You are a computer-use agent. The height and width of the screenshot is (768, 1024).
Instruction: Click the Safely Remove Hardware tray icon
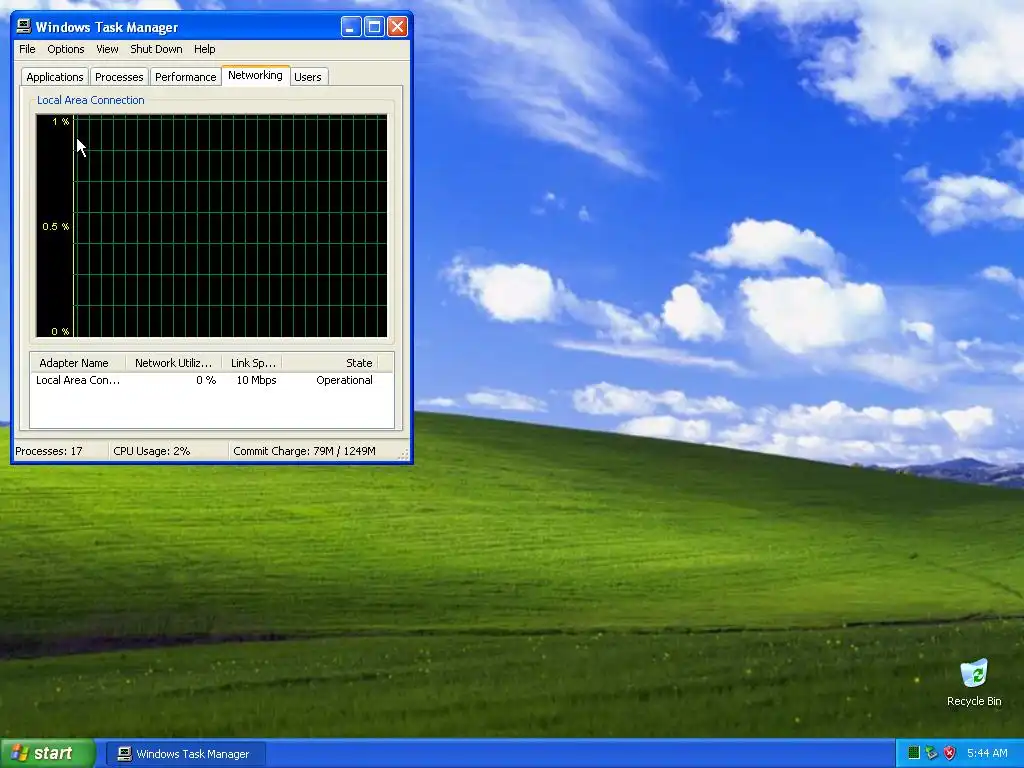click(x=931, y=754)
